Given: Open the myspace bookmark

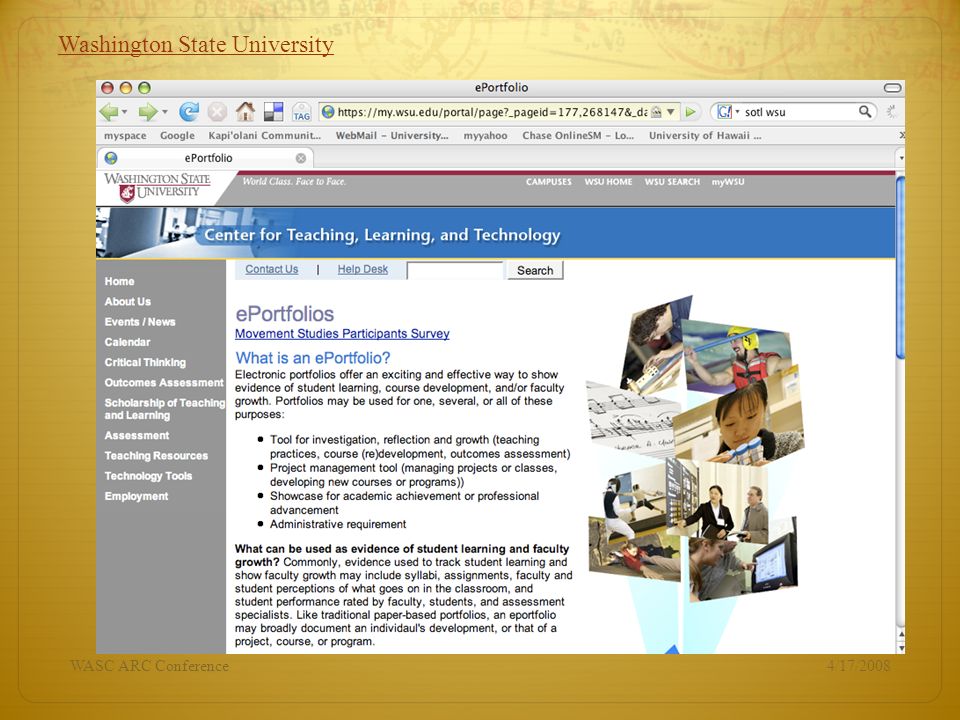Looking at the screenshot, I should pyautogui.click(x=125, y=136).
